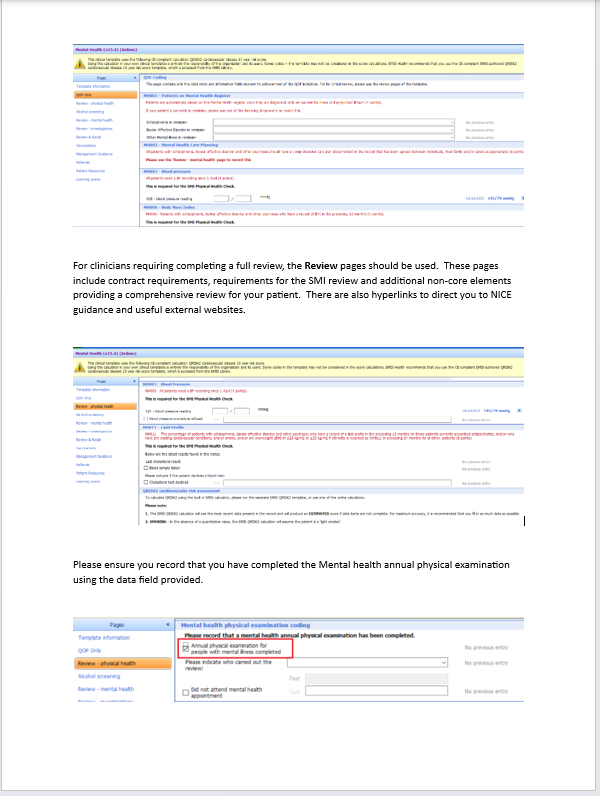Image resolution: width=600 pixels, height=796 pixels.
Task: Click the 'QOF Coding' section heading
Action: pyautogui.click(x=155, y=78)
